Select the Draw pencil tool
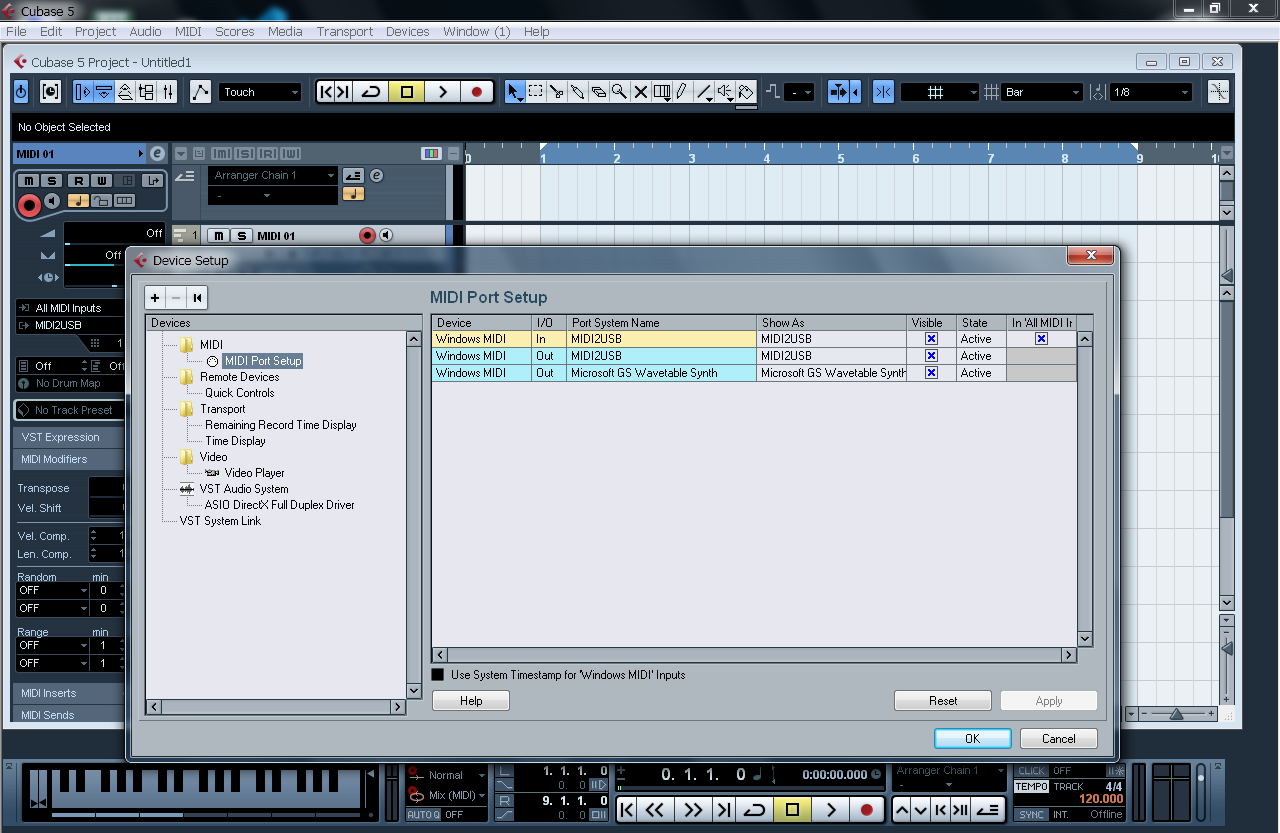This screenshot has height=833, width=1280. 682,92
